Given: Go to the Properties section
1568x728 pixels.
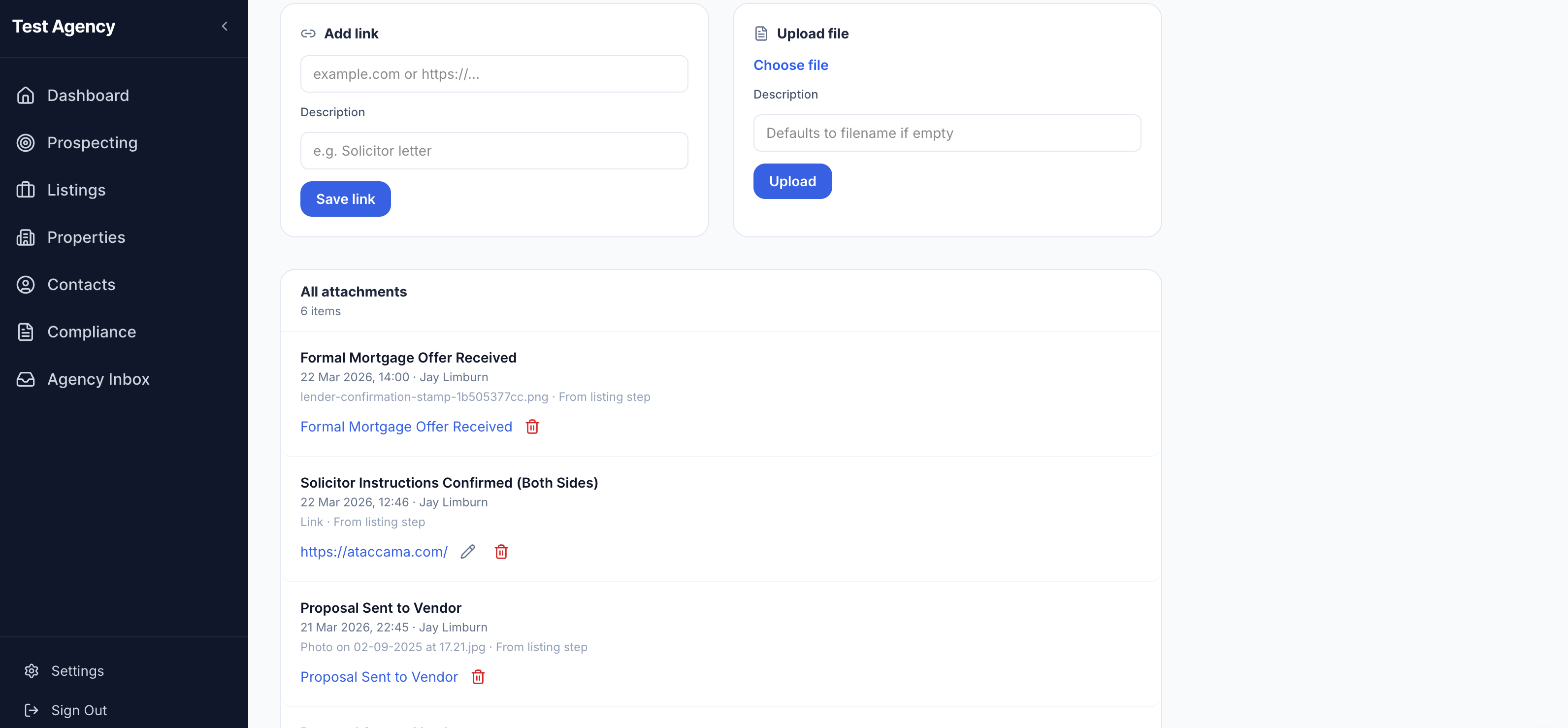Looking at the screenshot, I should pos(87,237).
